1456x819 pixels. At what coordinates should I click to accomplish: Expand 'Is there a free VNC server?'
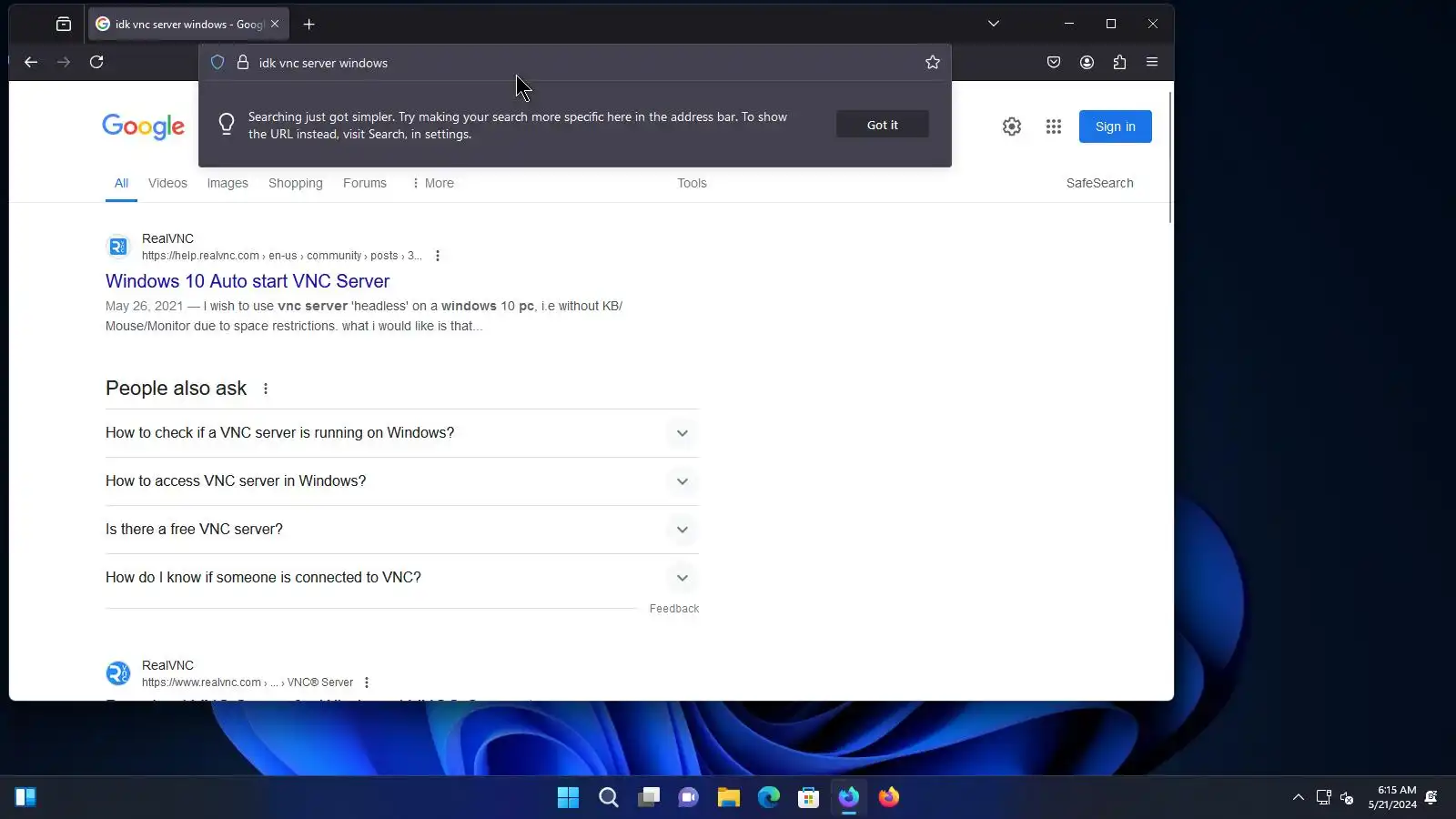[x=402, y=530]
